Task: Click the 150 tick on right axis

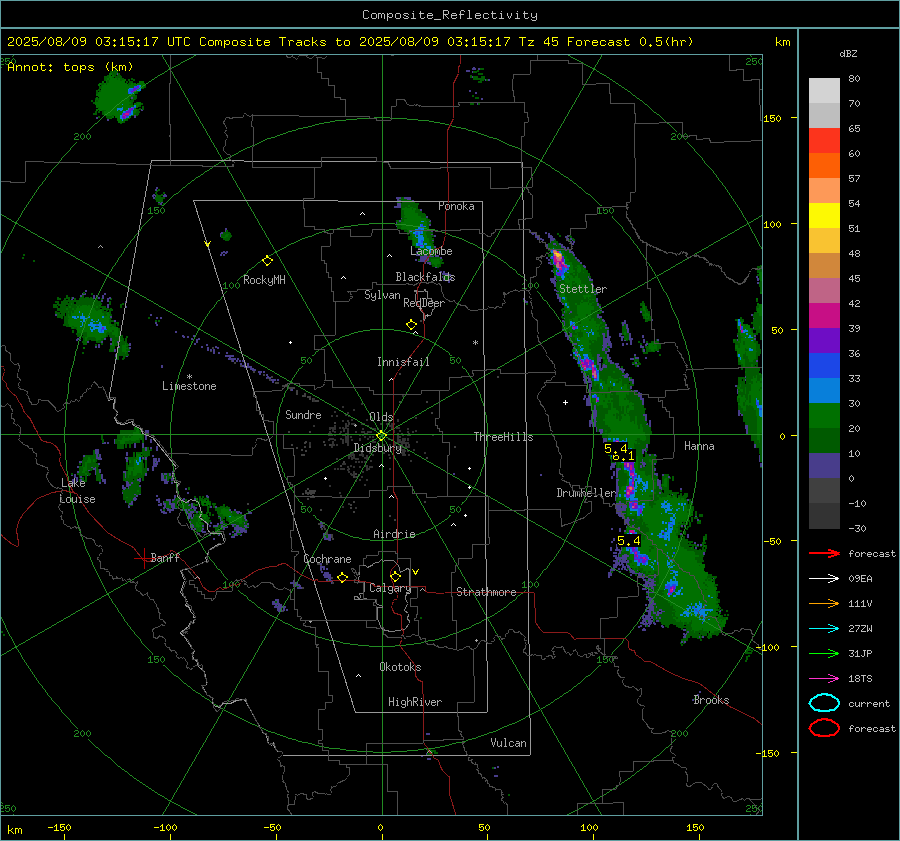Action: click(773, 118)
